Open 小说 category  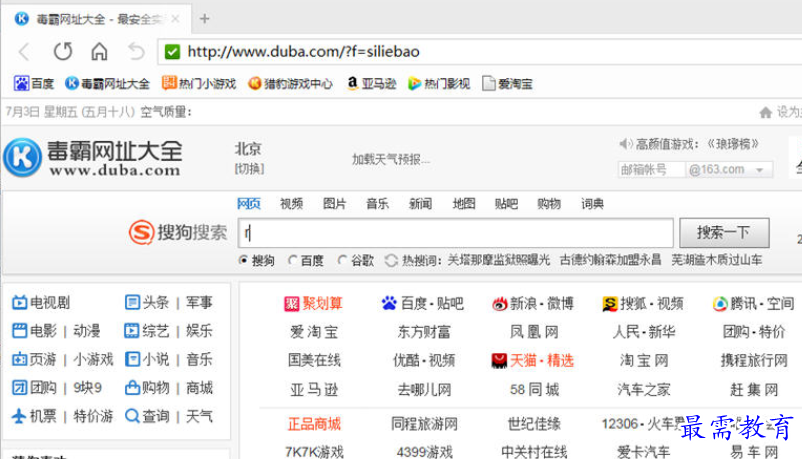(147, 359)
